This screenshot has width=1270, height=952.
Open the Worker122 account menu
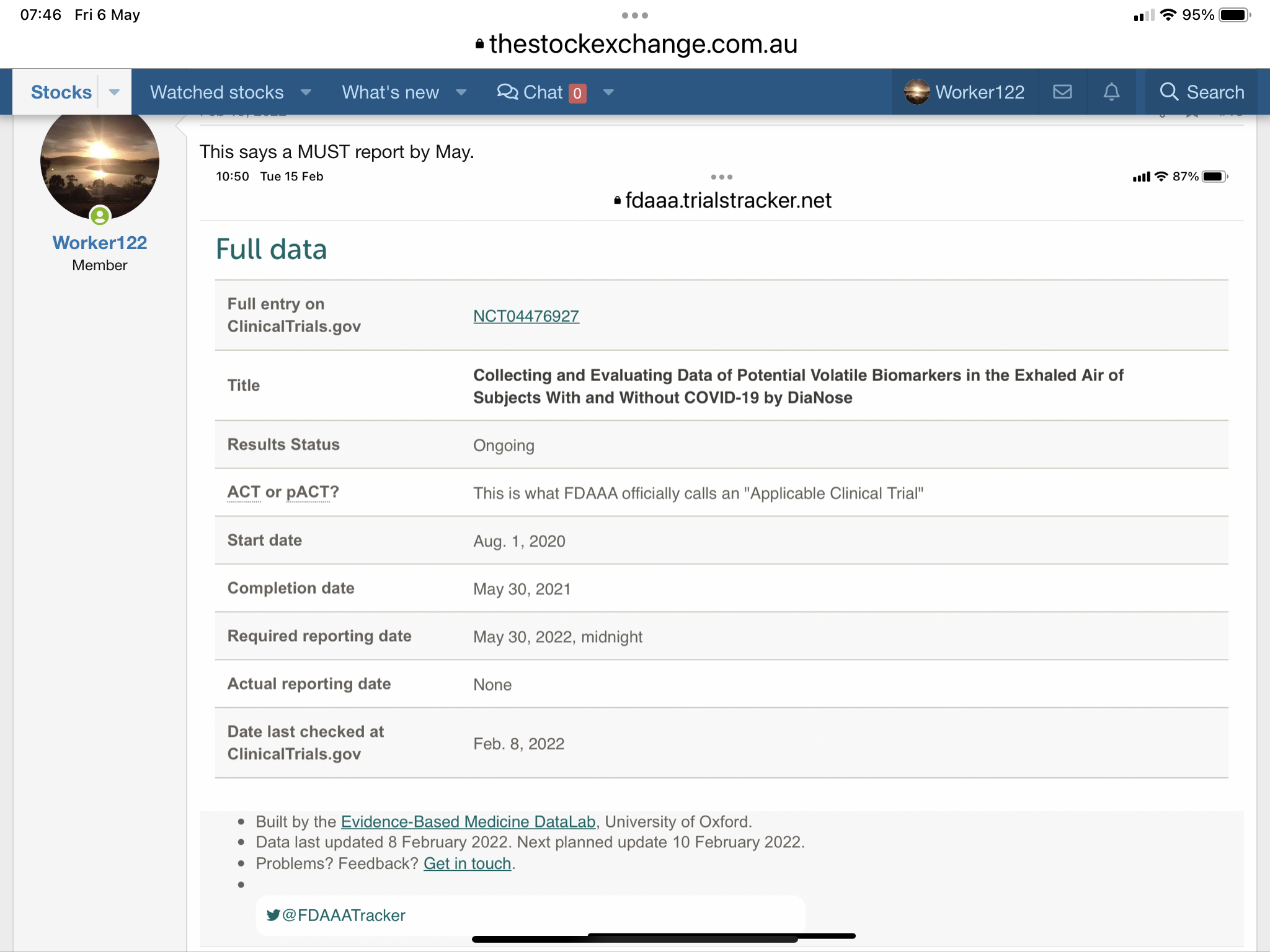pos(964,92)
